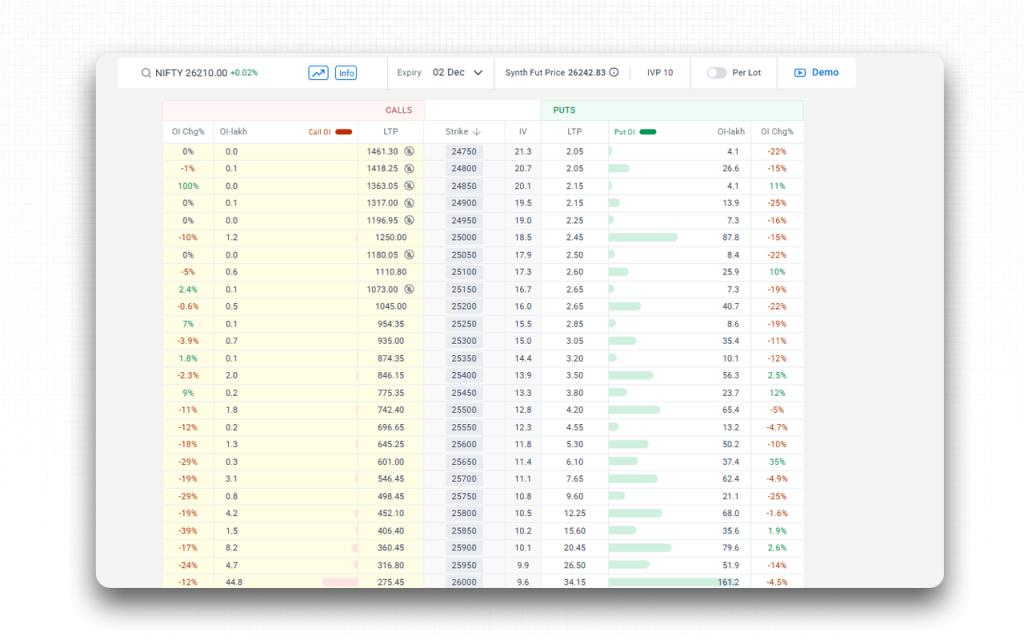The image size is (1024, 640).
Task: Click the IVP 10 indicator
Action: 660,73
